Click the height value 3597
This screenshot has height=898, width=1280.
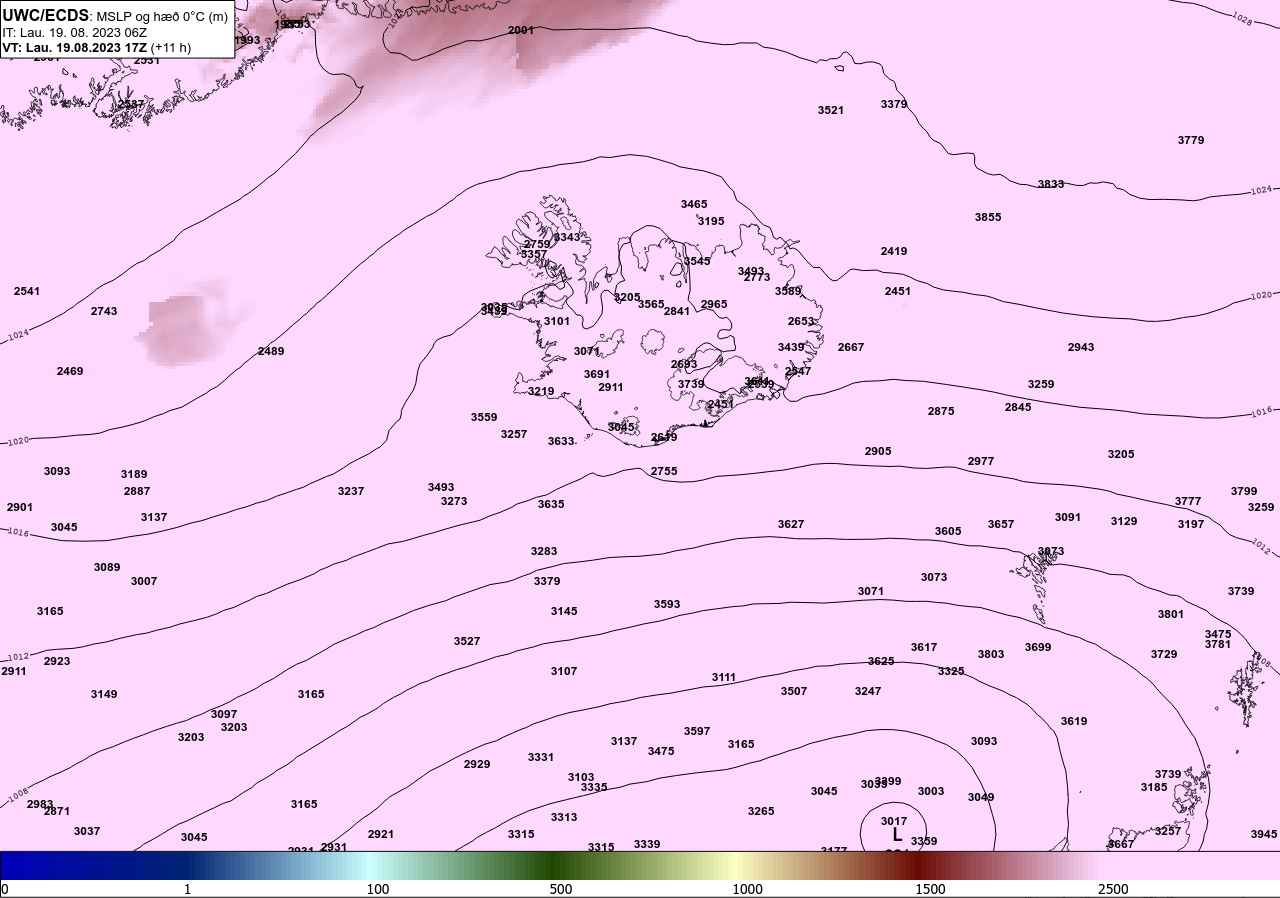pyautogui.click(x=697, y=731)
